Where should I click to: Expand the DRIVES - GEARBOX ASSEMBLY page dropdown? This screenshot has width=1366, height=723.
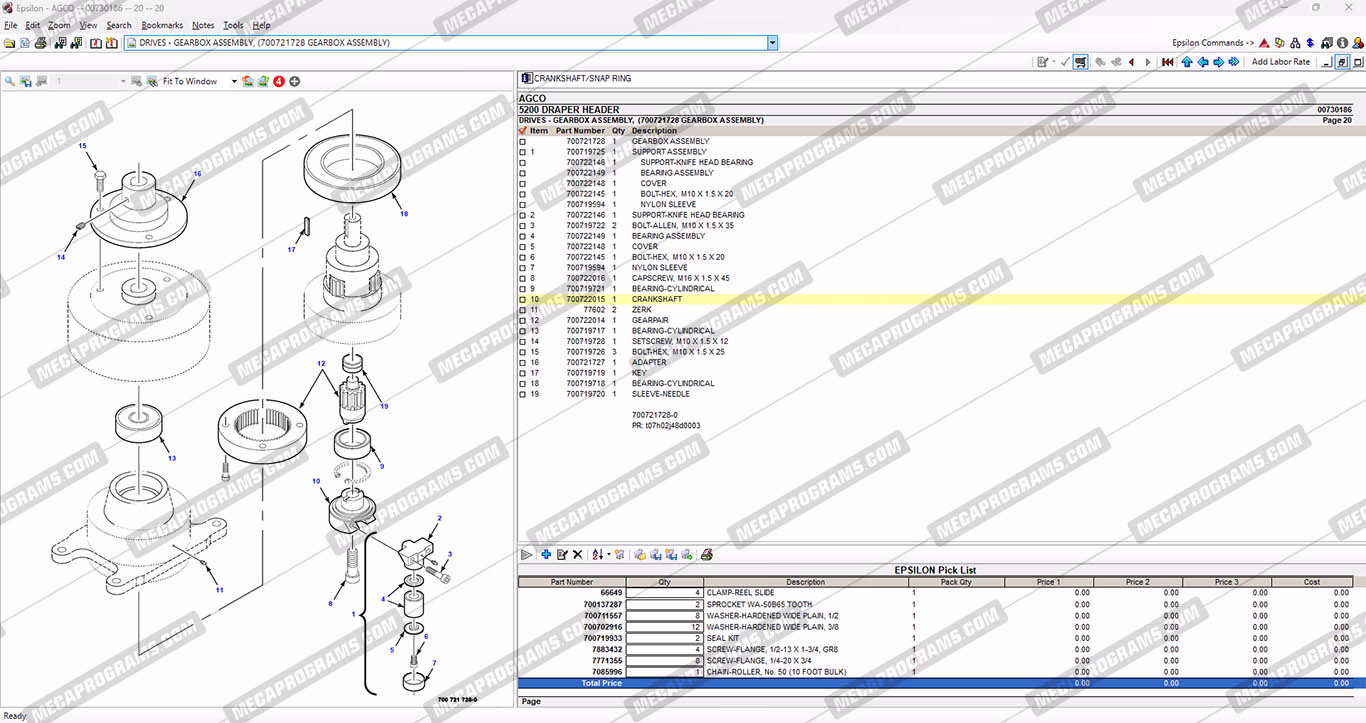coord(772,43)
